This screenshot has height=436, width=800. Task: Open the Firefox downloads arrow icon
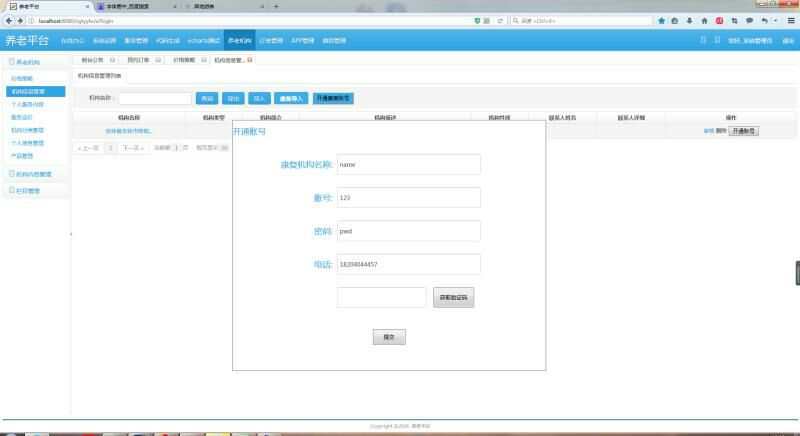pos(690,20)
